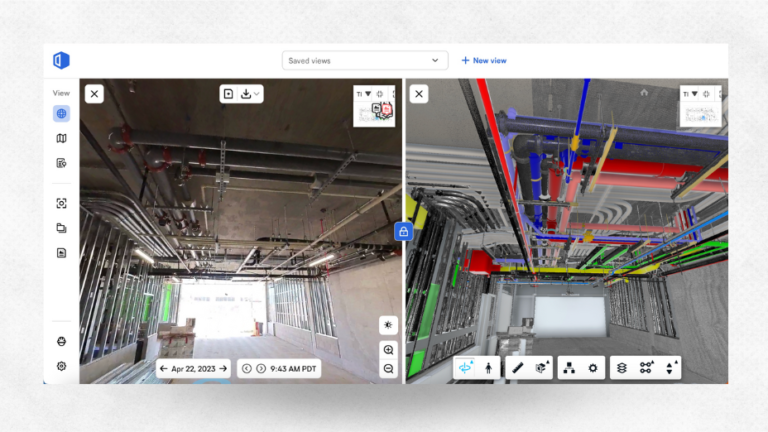Select the globe 360 view sidebar icon

[61, 114]
